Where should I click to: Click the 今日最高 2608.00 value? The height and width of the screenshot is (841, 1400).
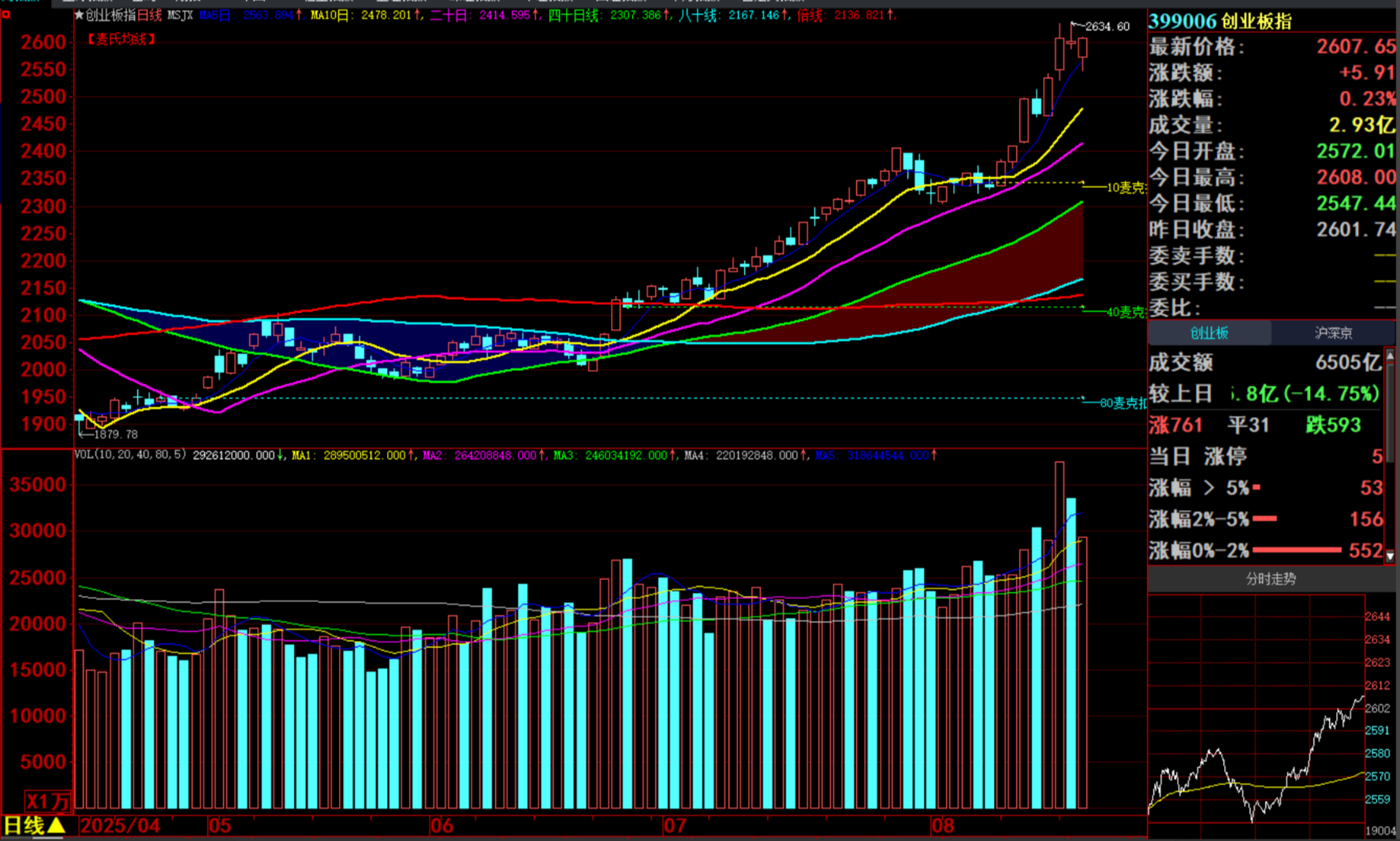[1356, 177]
